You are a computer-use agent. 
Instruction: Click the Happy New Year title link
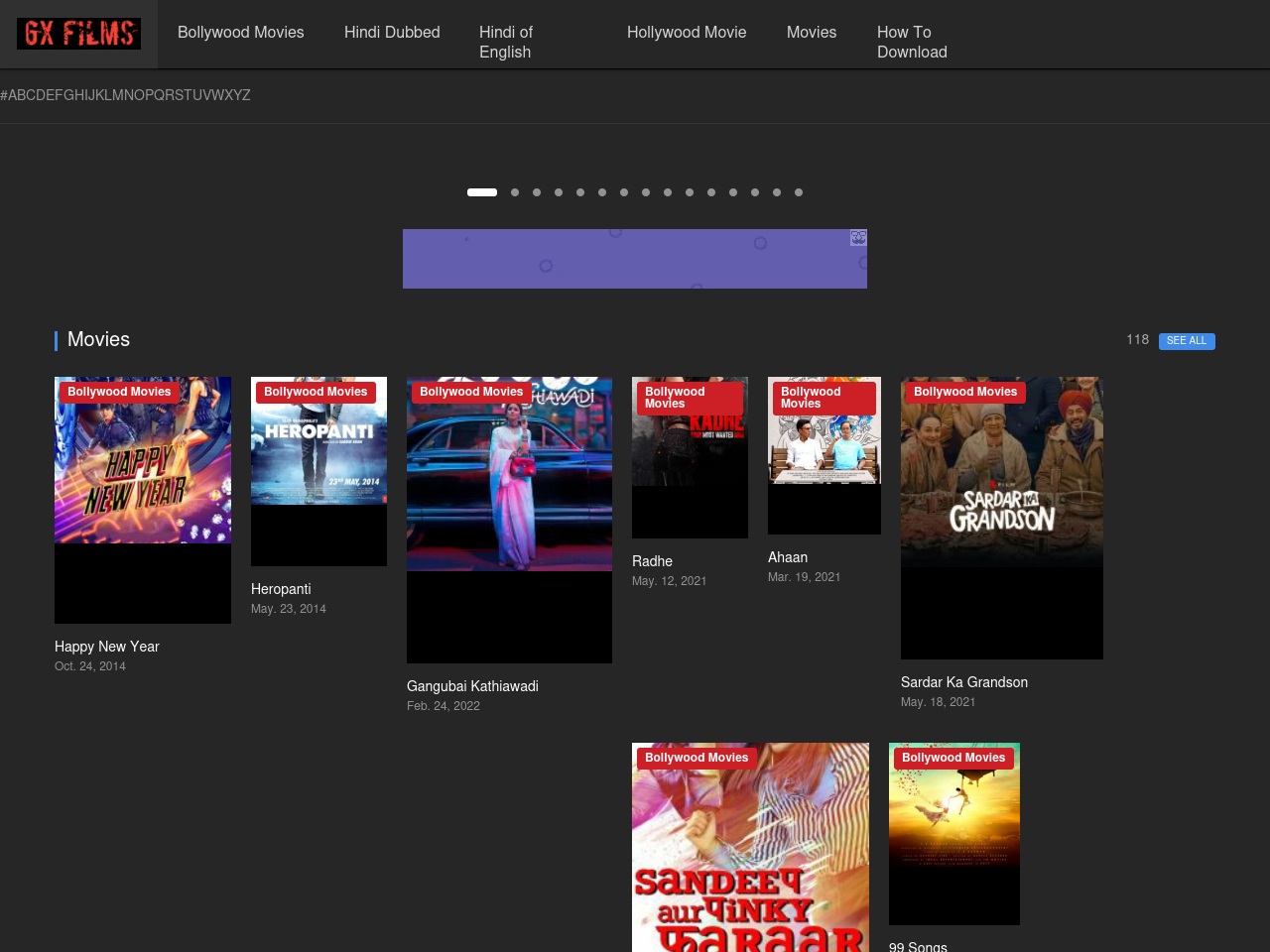107,647
